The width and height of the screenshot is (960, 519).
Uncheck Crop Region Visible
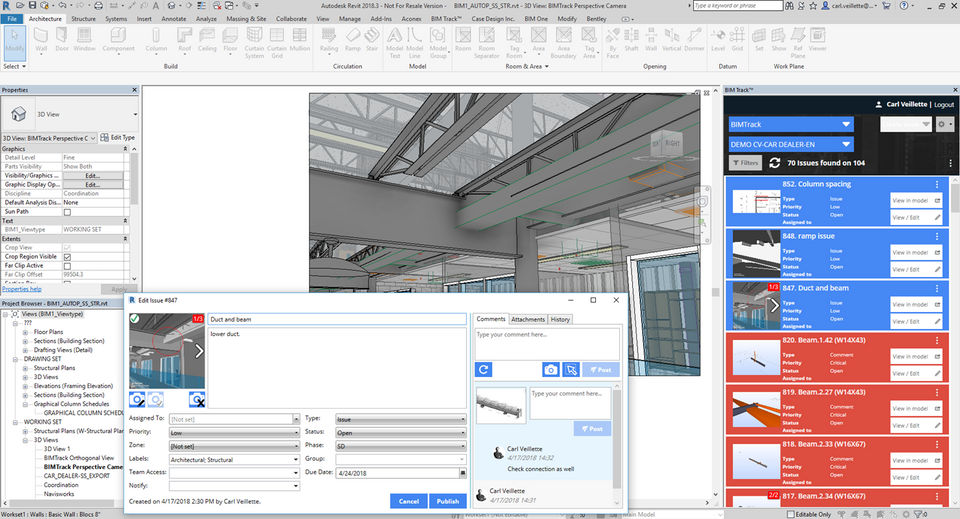pyautogui.click(x=68, y=256)
